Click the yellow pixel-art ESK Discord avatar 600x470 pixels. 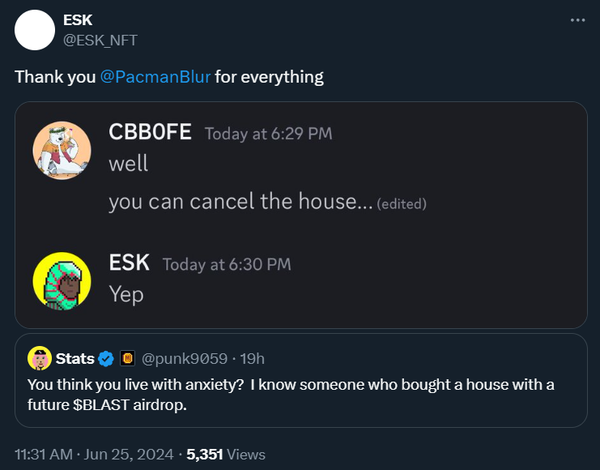coord(63,280)
